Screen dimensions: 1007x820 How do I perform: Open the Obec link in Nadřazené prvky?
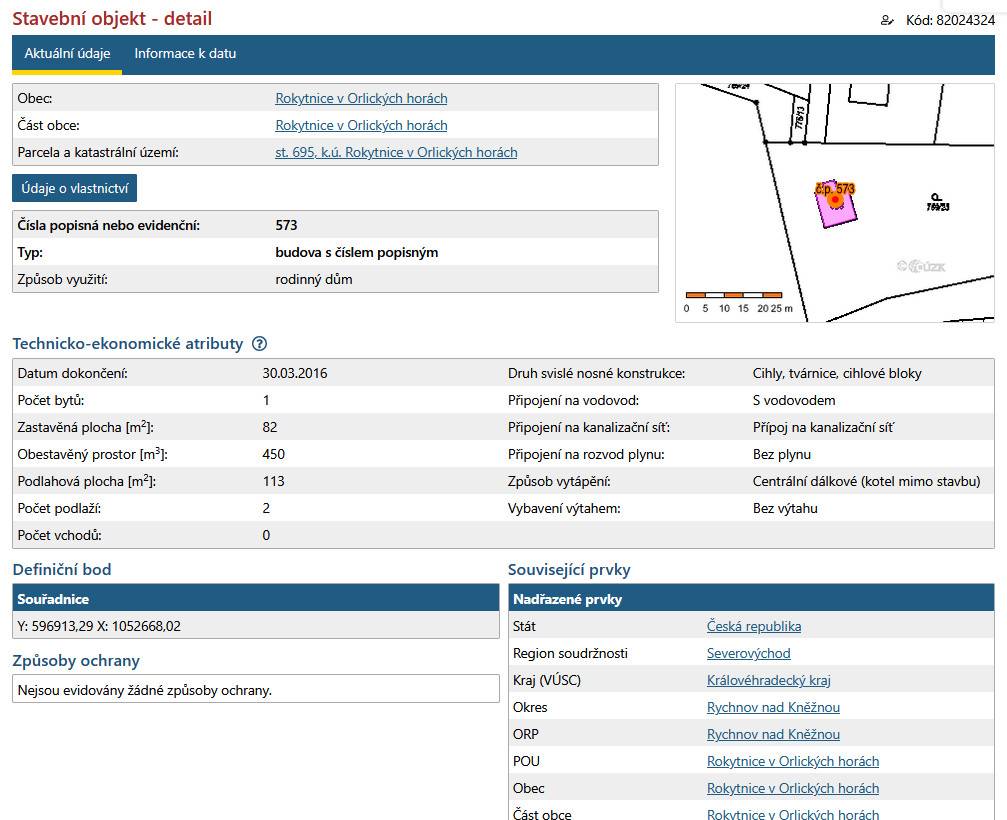[x=792, y=788]
